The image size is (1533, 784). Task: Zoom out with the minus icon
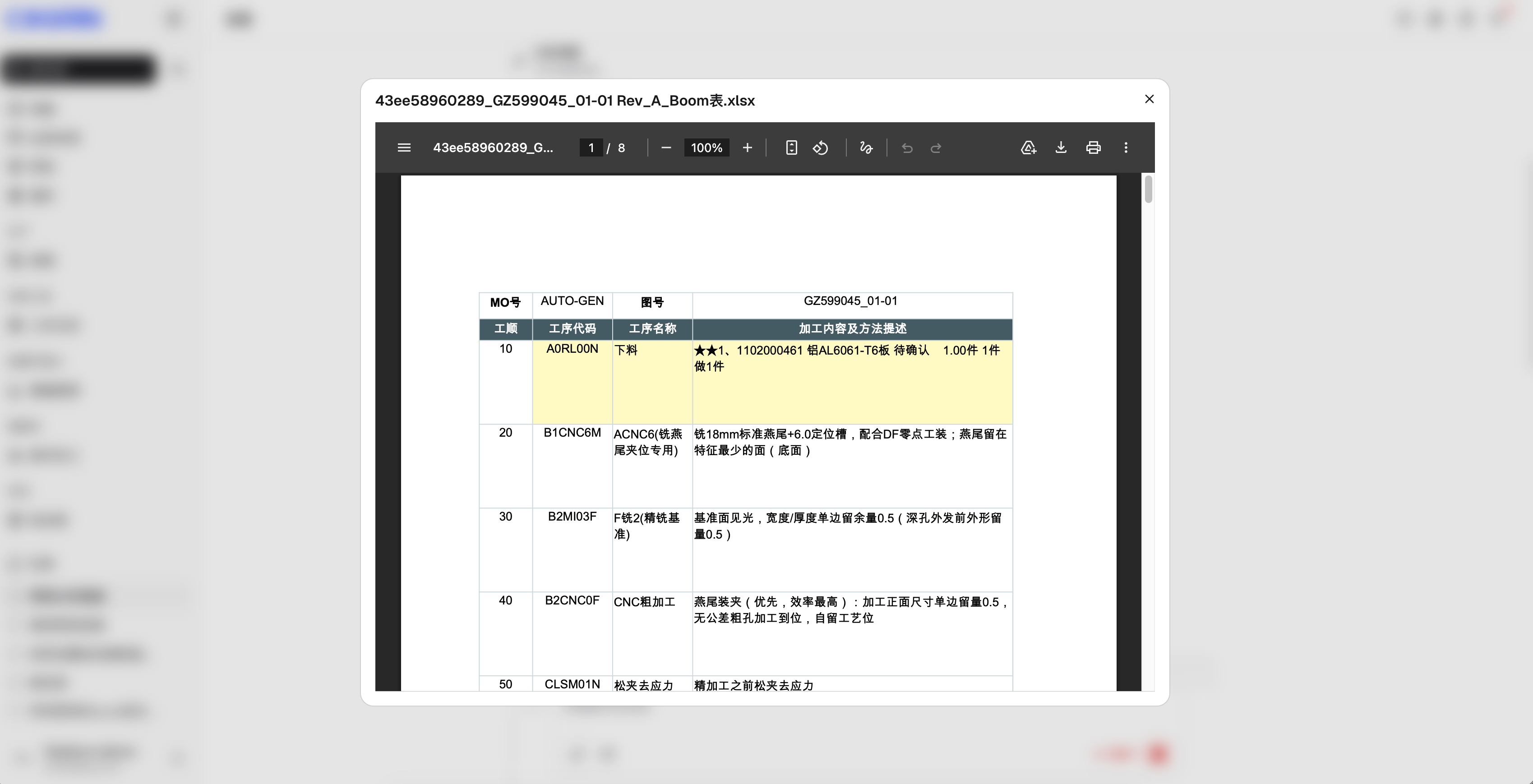[666, 148]
